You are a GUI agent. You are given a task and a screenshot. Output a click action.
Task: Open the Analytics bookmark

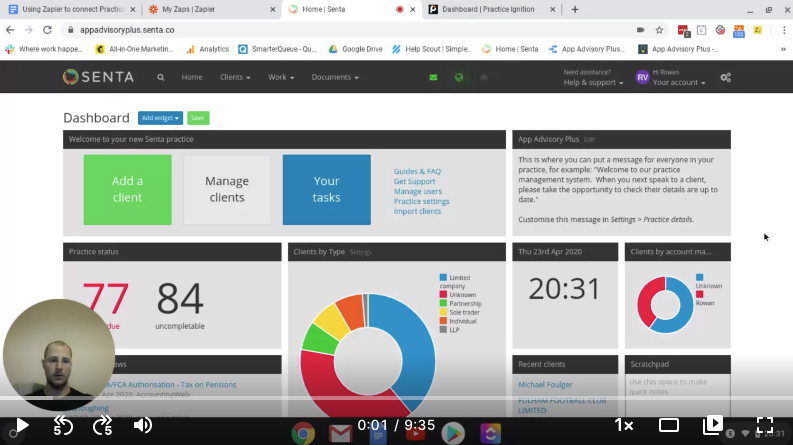point(207,49)
